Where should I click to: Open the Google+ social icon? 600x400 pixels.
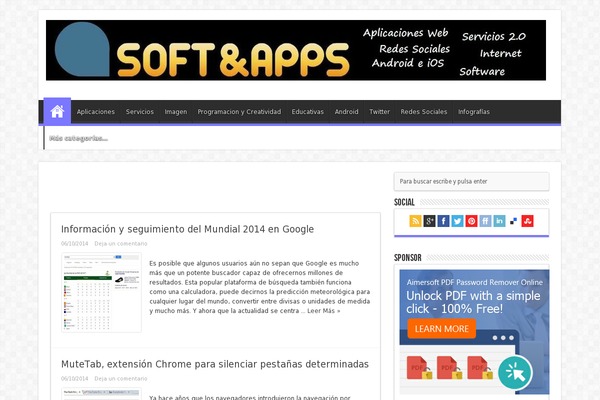click(x=429, y=221)
